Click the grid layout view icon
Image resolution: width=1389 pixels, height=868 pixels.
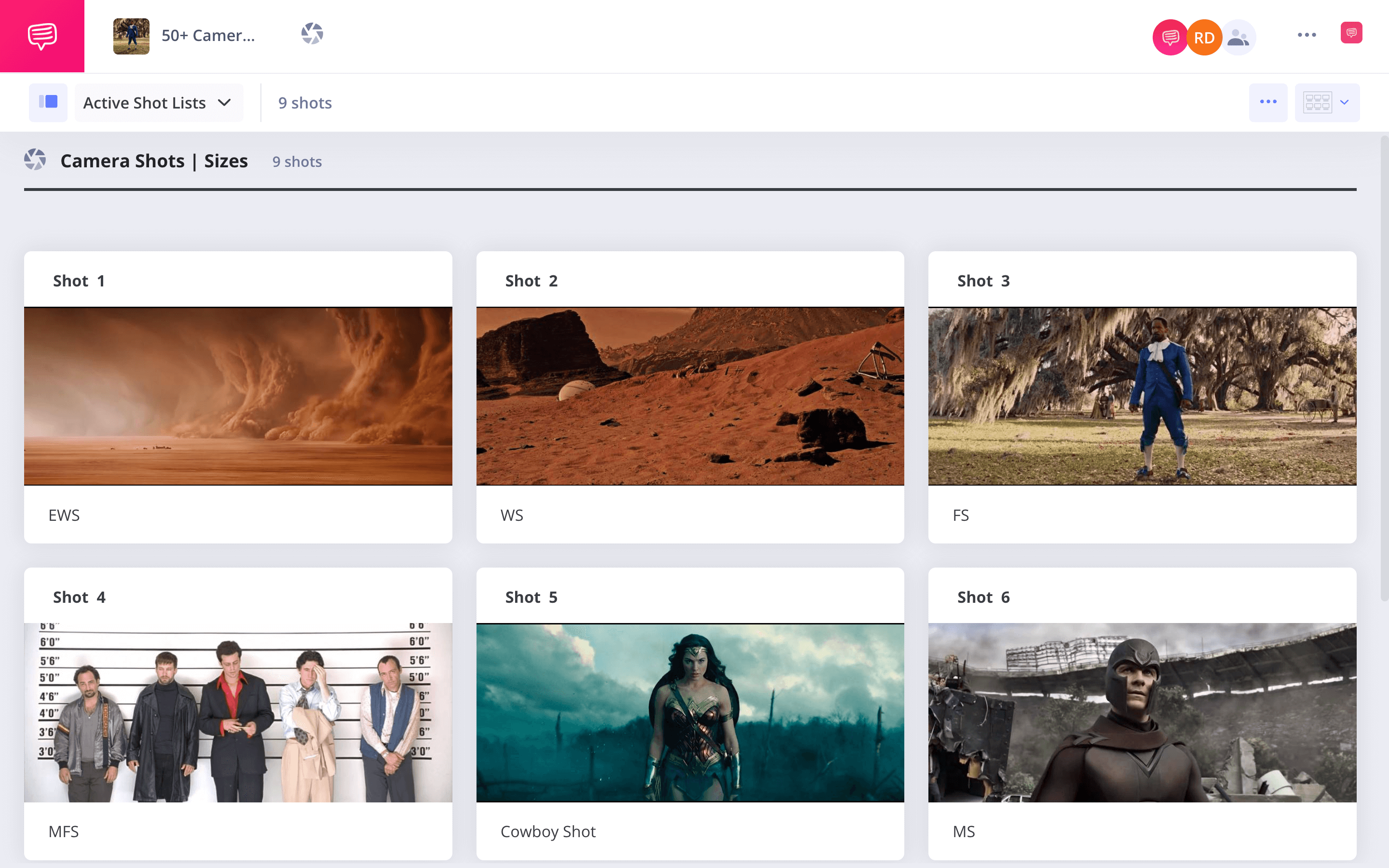point(1317,102)
